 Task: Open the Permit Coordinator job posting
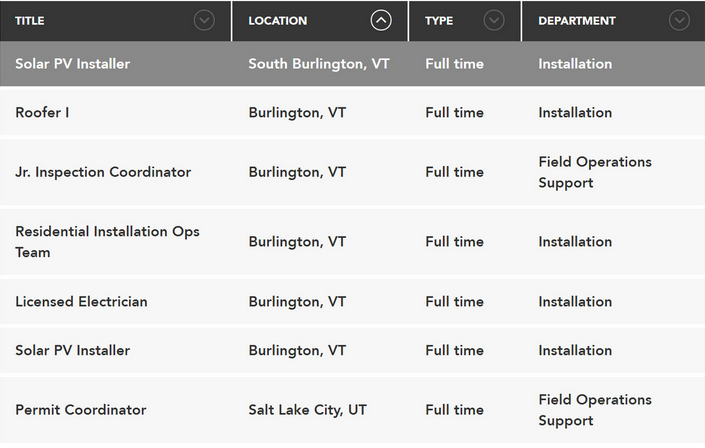point(81,410)
